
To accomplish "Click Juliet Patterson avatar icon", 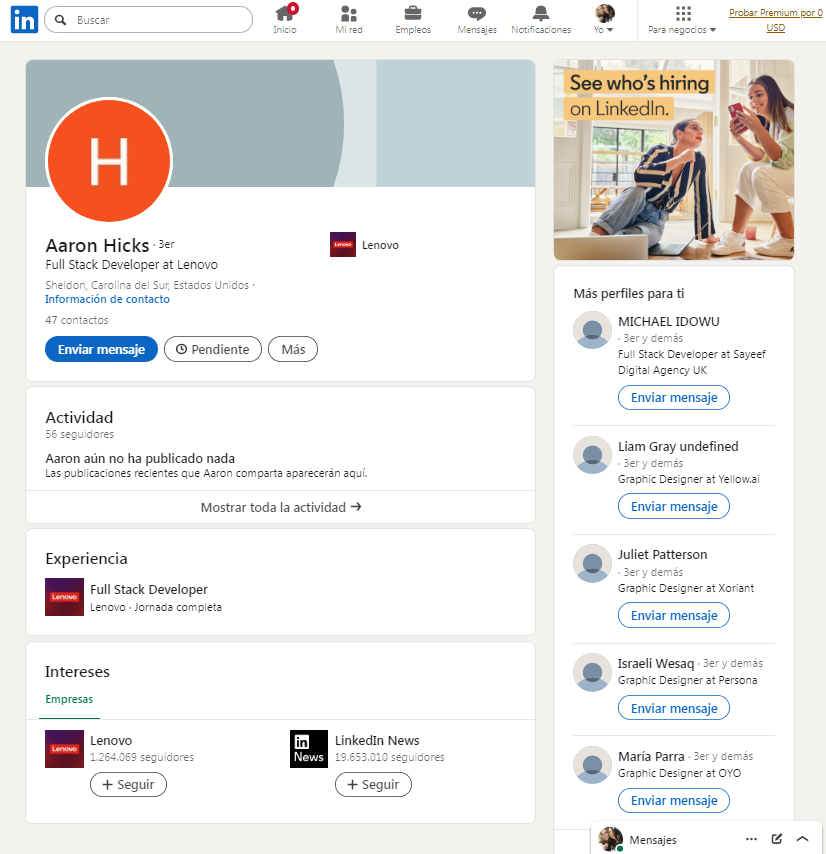I will (x=592, y=563).
